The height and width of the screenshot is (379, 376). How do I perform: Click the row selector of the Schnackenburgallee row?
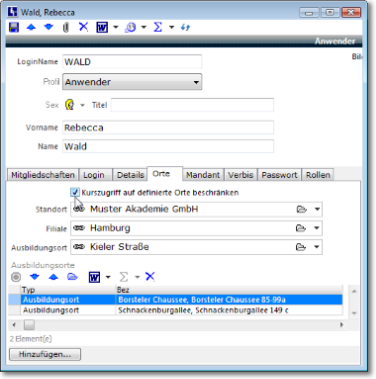point(15,310)
